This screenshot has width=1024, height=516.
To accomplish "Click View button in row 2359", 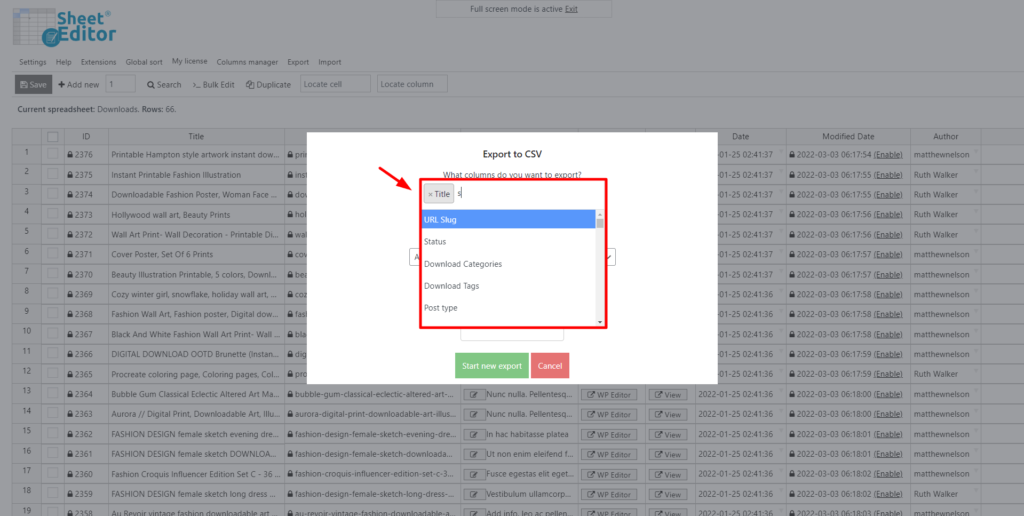I will click(668, 494).
